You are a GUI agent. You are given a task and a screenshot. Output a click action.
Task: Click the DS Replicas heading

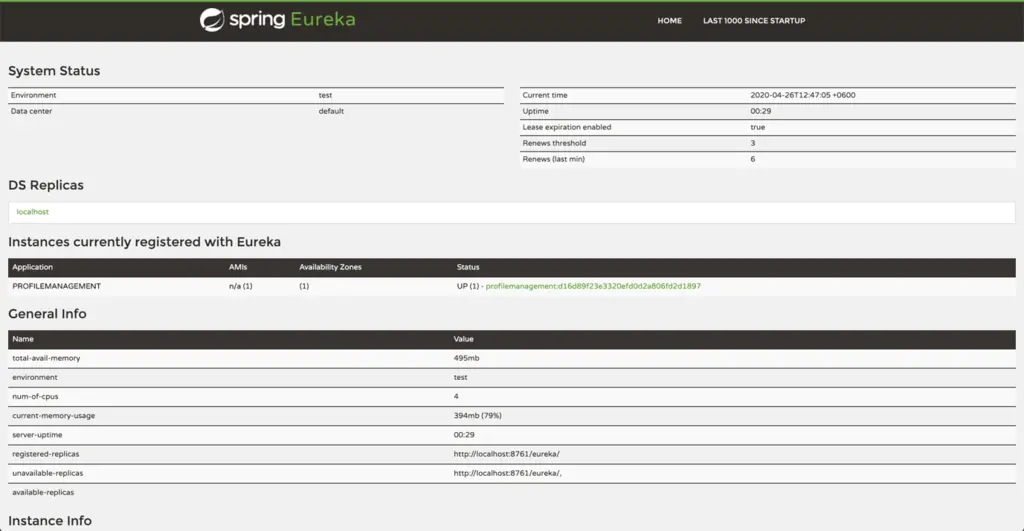[46, 185]
